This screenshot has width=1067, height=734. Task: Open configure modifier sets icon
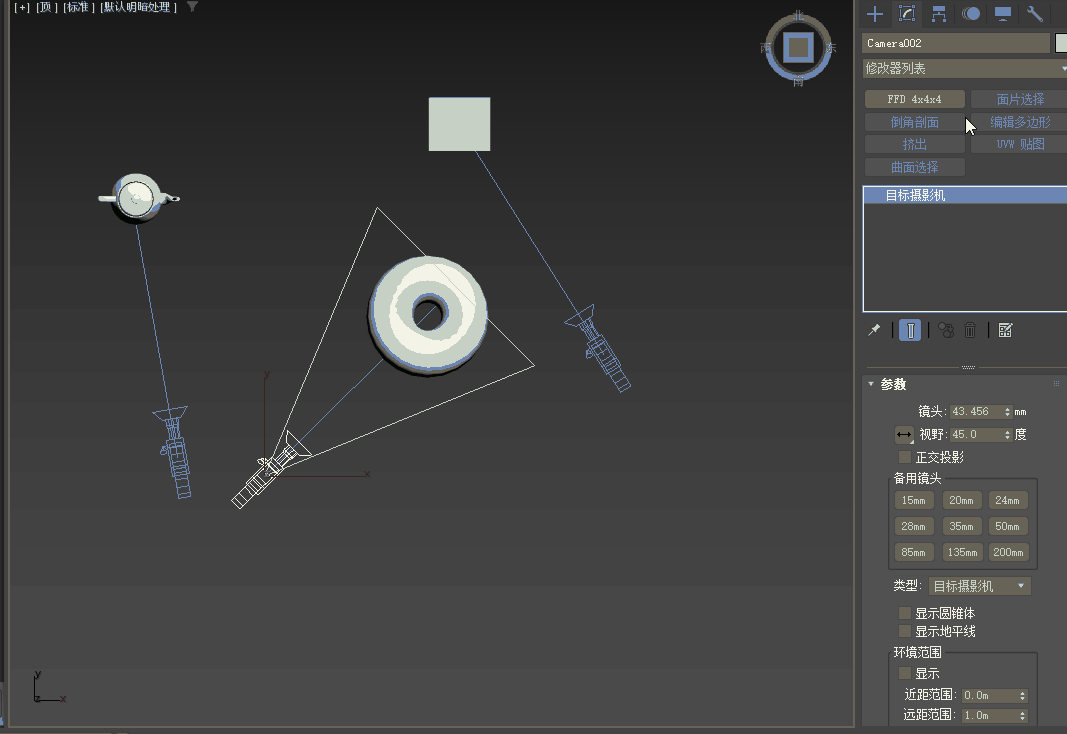click(x=1005, y=330)
